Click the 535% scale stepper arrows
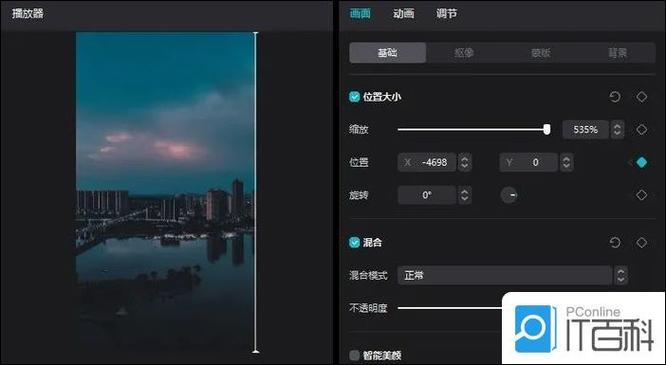 (x=617, y=130)
